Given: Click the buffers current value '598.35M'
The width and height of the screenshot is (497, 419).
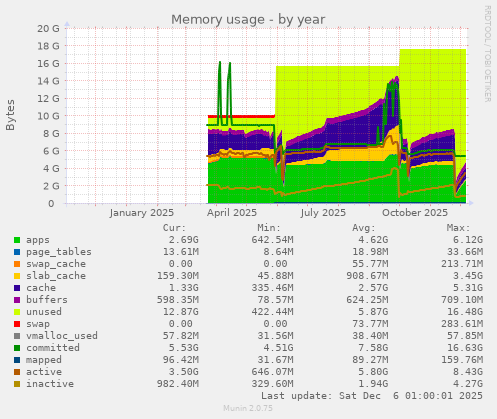Looking at the screenshot, I should point(178,300).
